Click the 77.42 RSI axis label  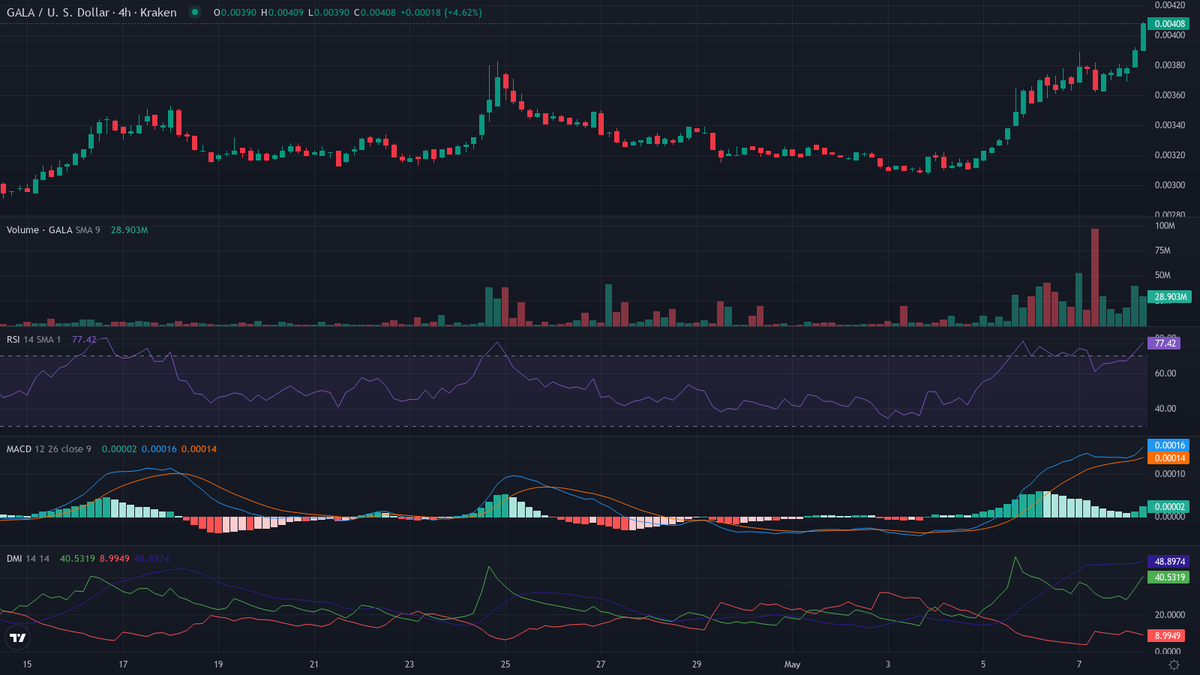(x=1165, y=343)
